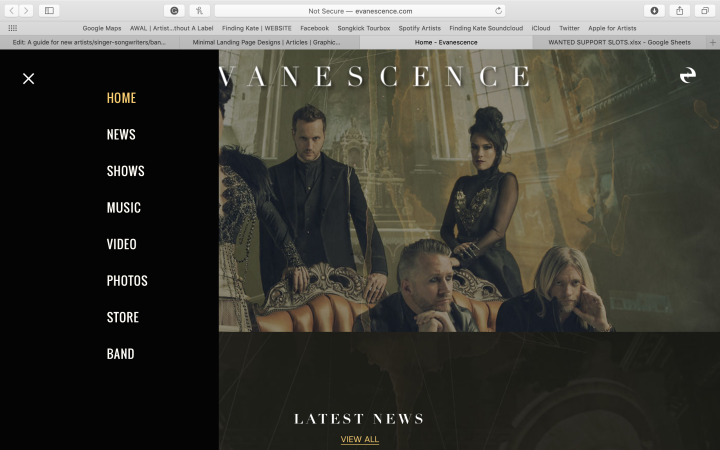The image size is (720, 450).
Task: Switch to WANTED SUPPORT SLOTS Google Sheets tab
Action: coord(619,42)
